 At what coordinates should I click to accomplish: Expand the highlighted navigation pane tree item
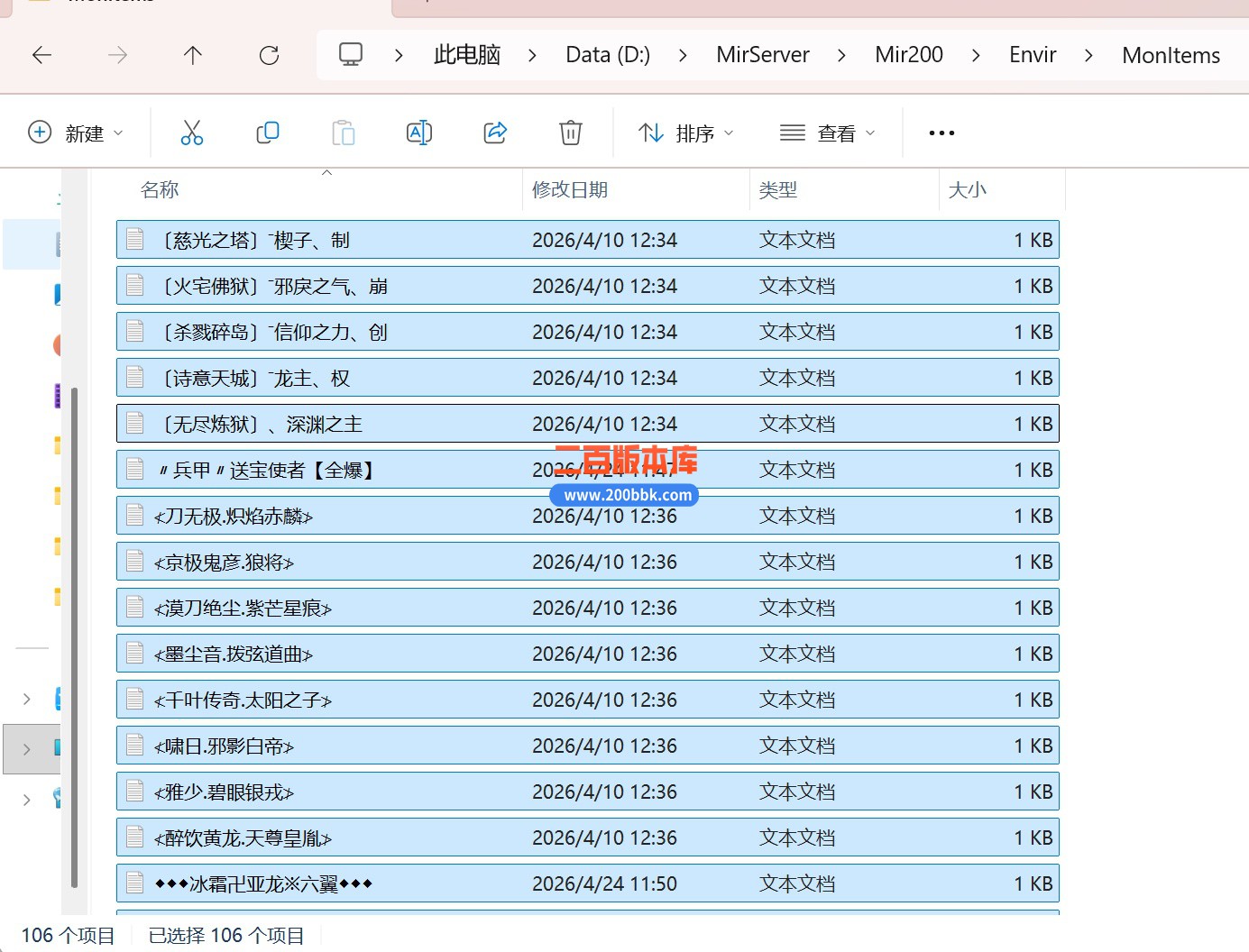27,748
